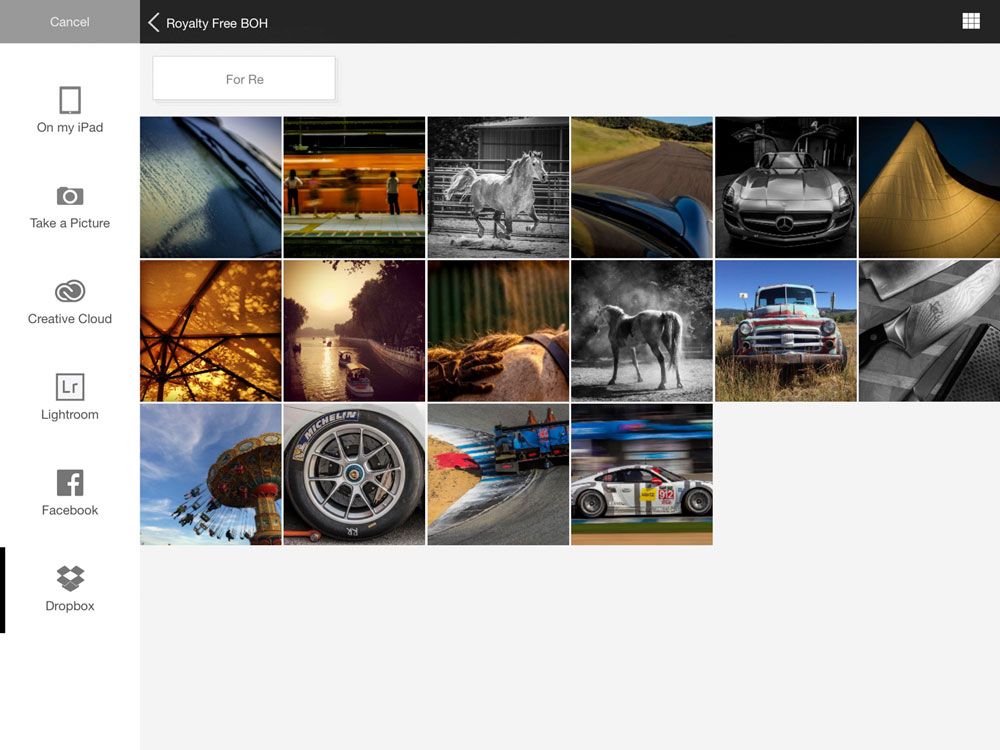The height and width of the screenshot is (750, 1000).
Task: Pick the running white horse photo
Action: pos(498,187)
